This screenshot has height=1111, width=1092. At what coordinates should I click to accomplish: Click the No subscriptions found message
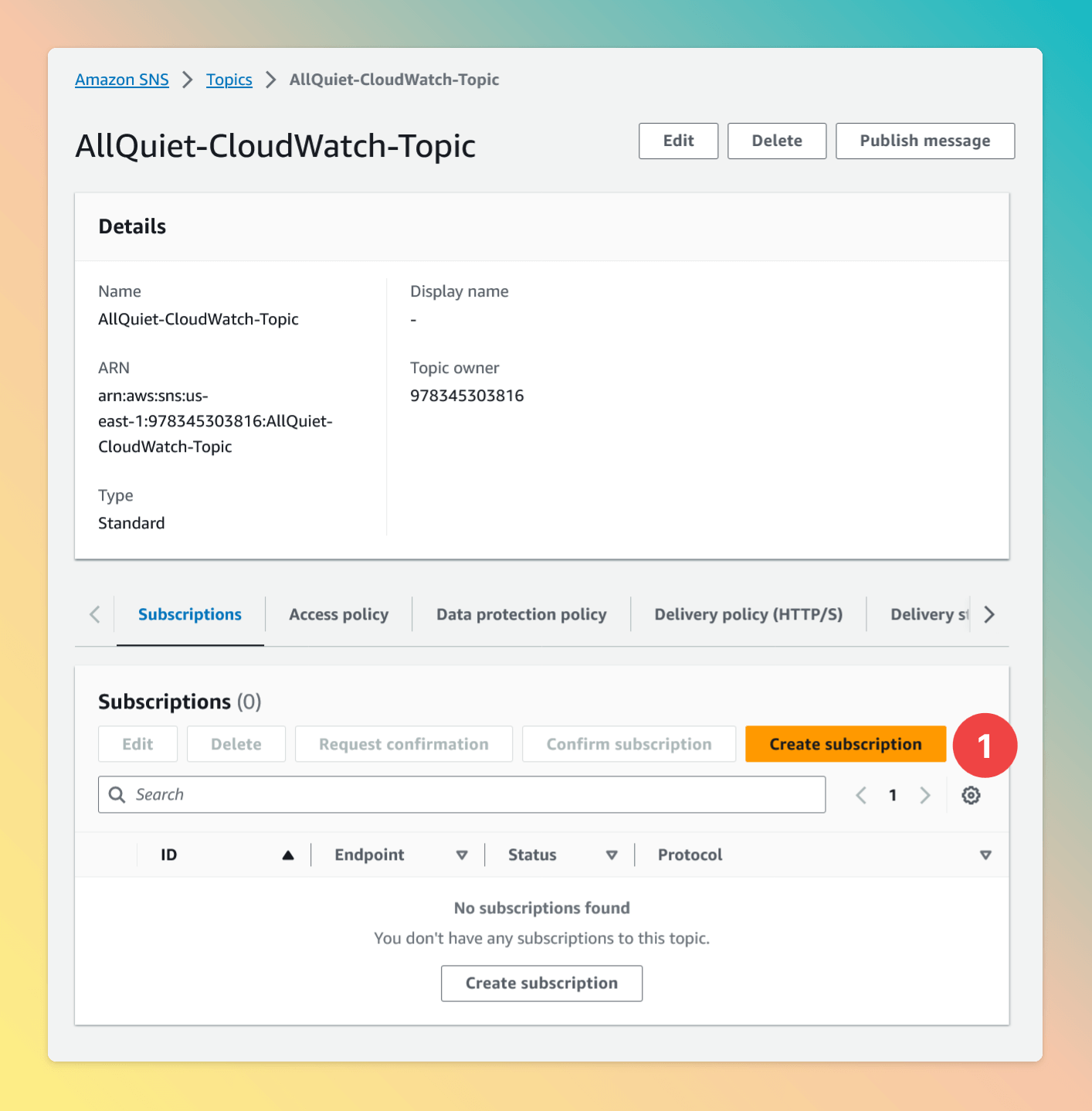(x=542, y=908)
